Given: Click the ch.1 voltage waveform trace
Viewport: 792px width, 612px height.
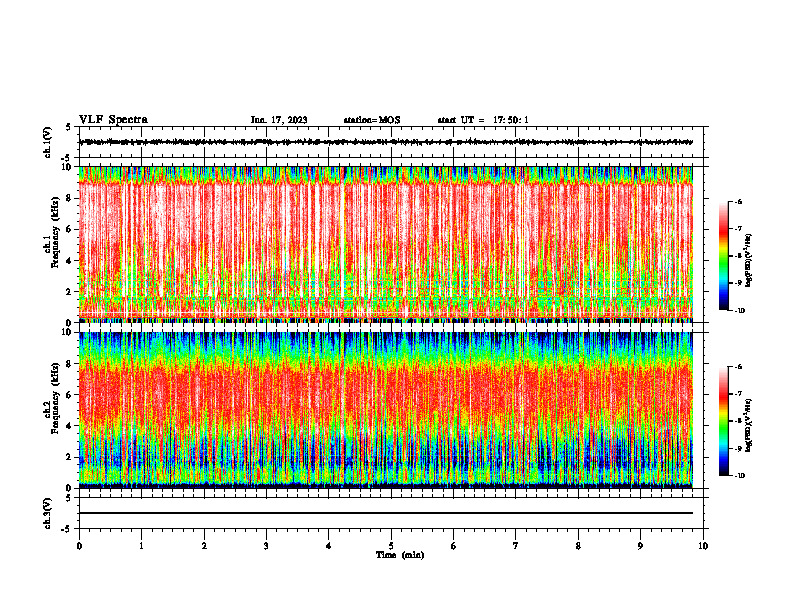Looking at the screenshot, I should pos(386,142).
